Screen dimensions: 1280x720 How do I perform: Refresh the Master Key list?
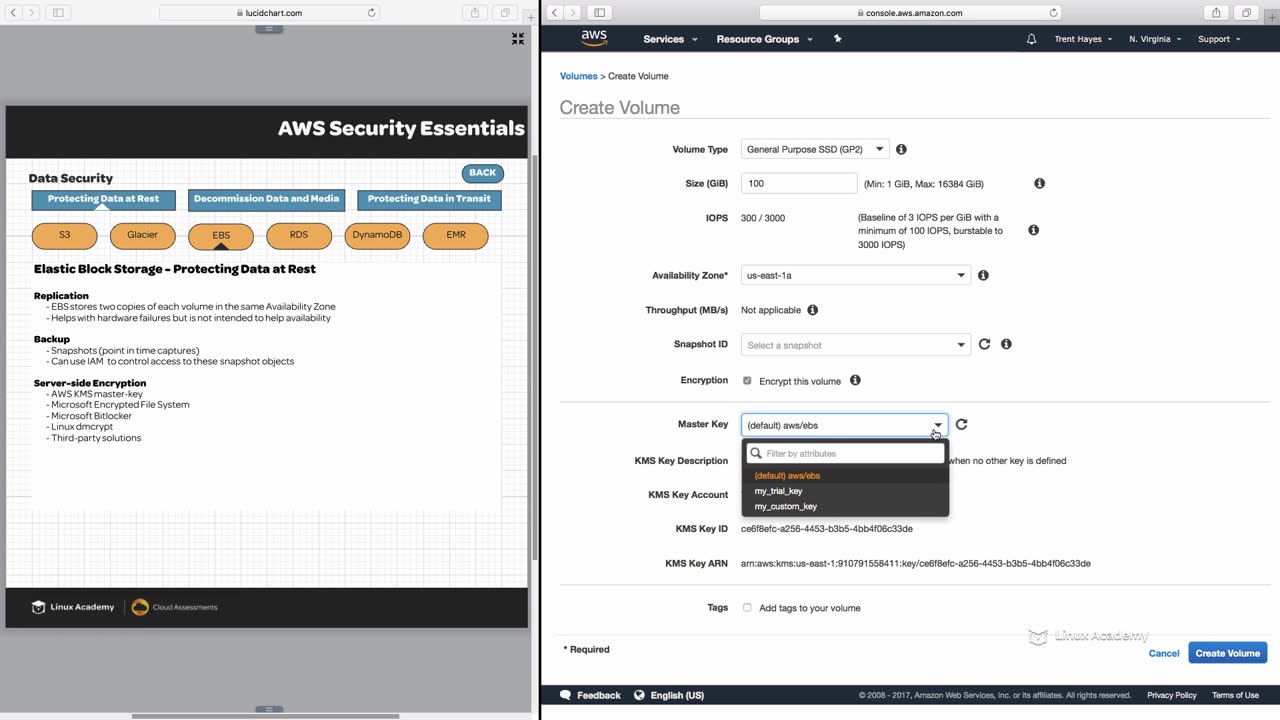click(x=961, y=424)
